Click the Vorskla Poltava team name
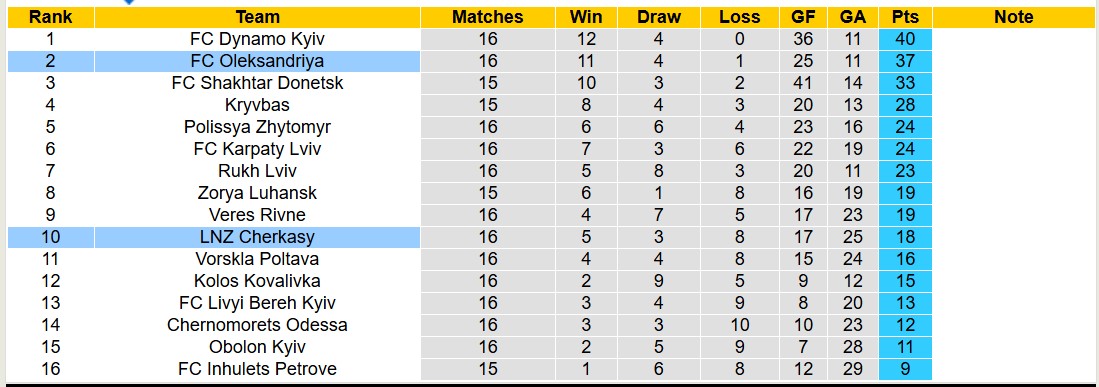The height and width of the screenshot is (387, 1099). pyautogui.click(x=257, y=259)
